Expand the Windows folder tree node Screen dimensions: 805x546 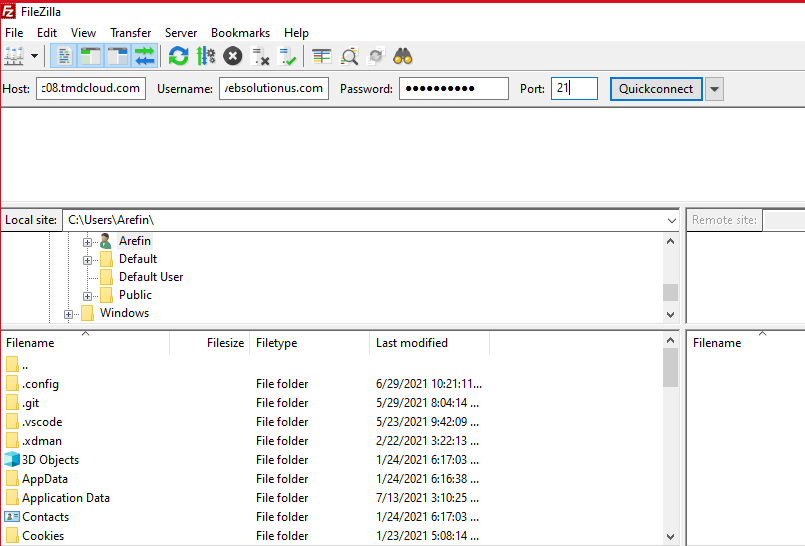point(69,314)
